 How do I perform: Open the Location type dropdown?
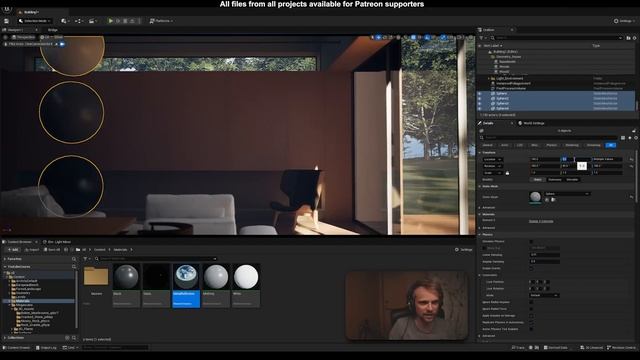point(492,159)
